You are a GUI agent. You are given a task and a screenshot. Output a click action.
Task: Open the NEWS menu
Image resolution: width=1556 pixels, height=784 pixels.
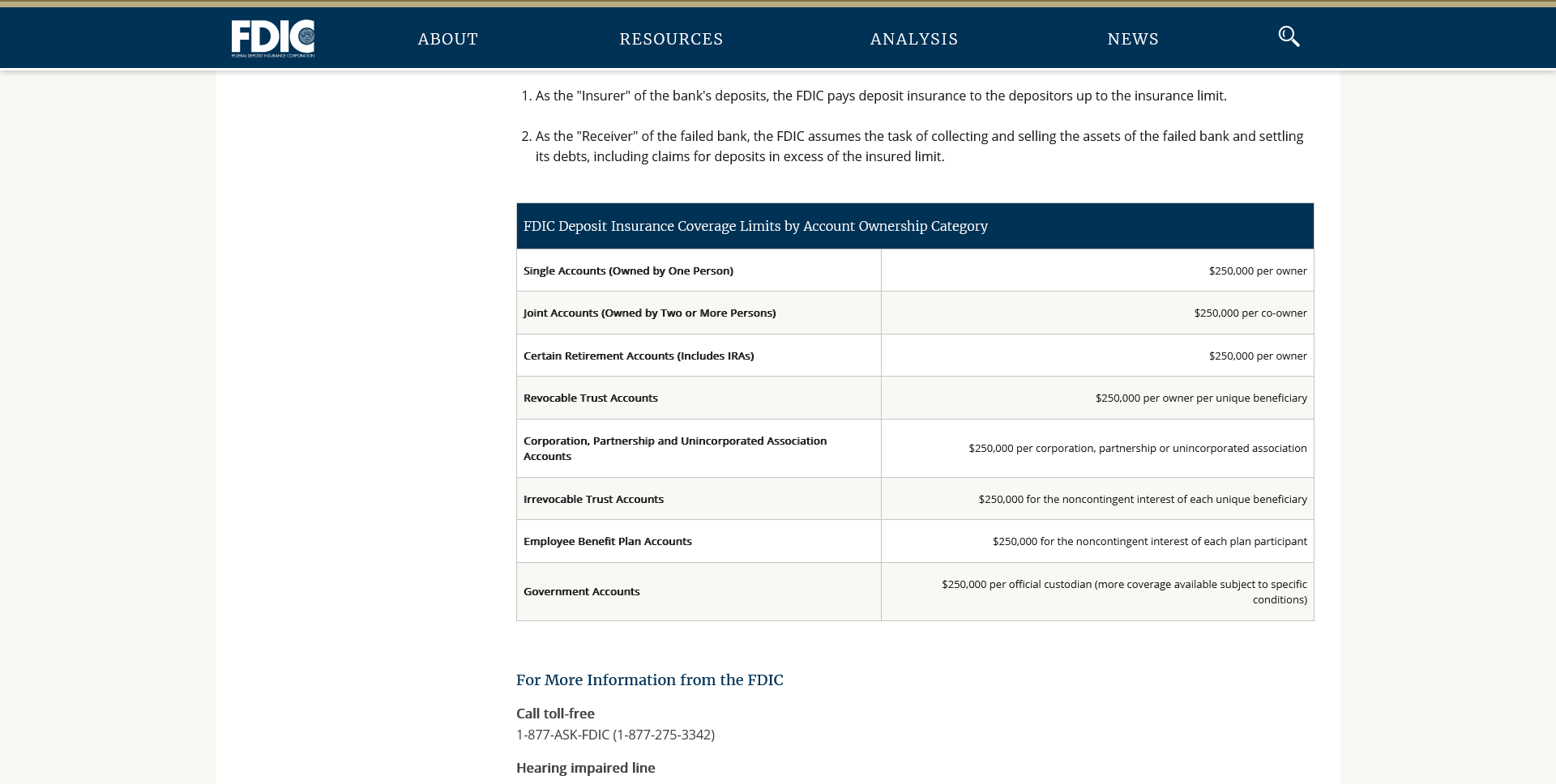pos(1133,39)
